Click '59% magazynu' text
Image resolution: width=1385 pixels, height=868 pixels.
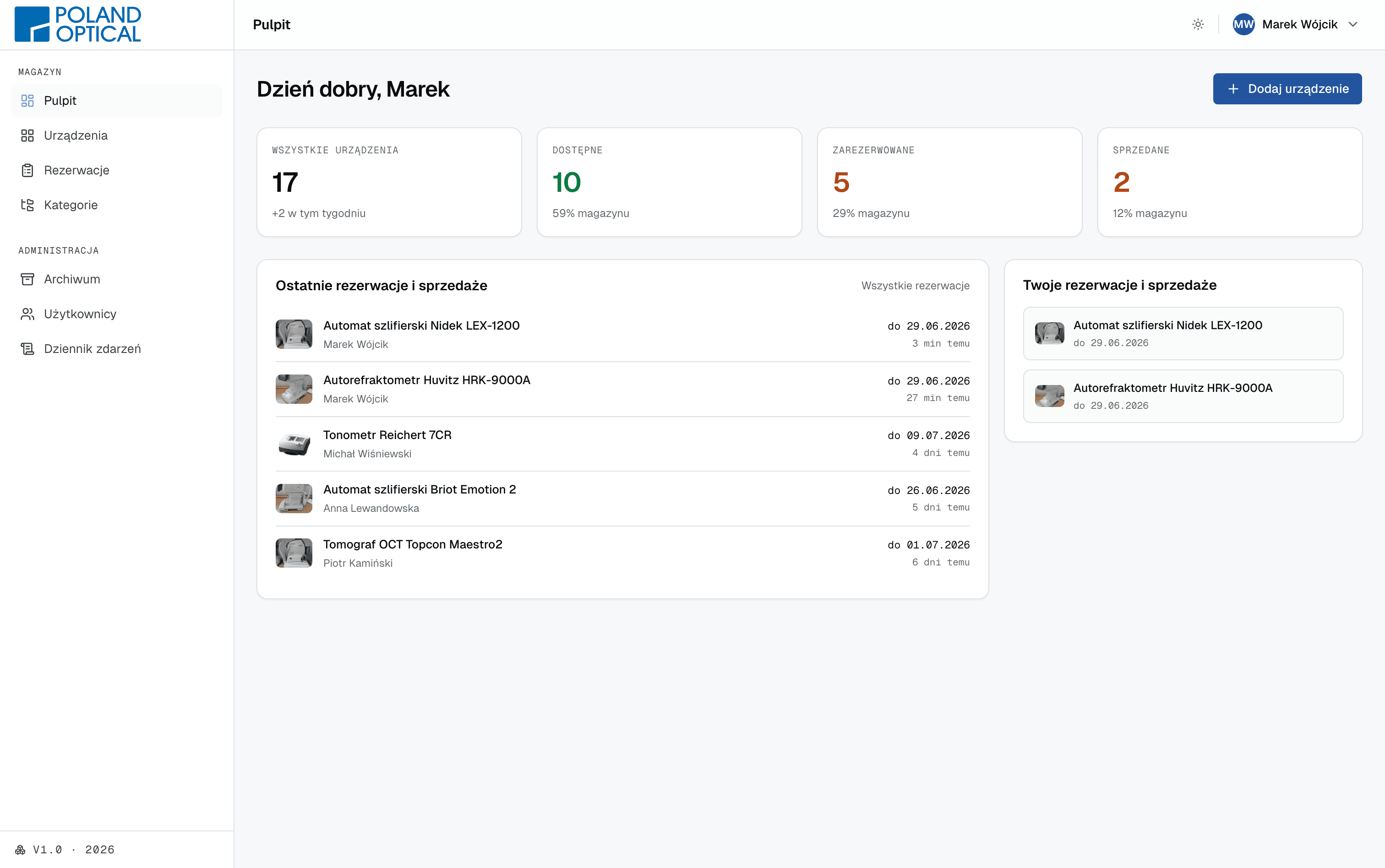coord(590,213)
